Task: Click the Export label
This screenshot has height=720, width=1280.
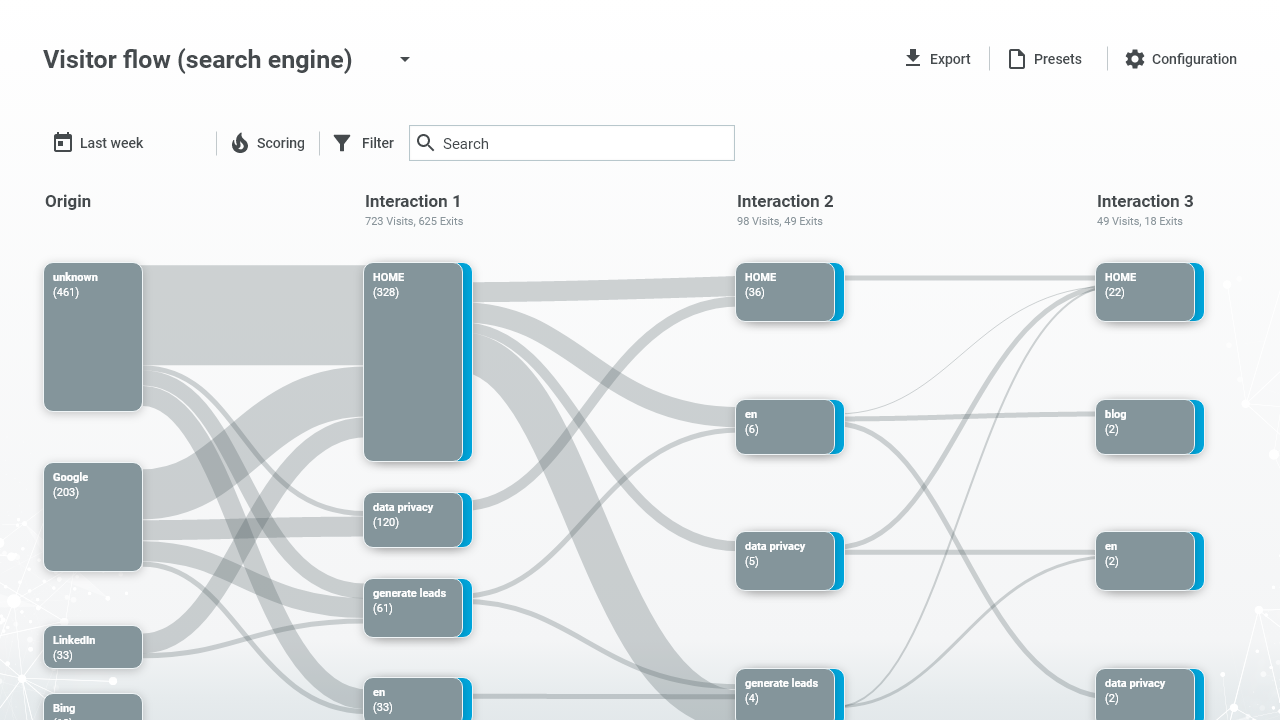Action: click(x=950, y=59)
